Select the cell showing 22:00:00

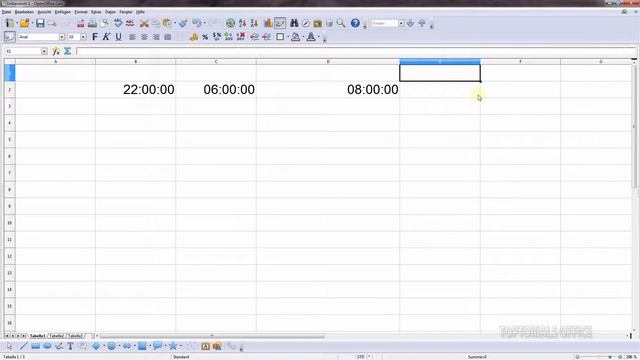click(x=136, y=89)
